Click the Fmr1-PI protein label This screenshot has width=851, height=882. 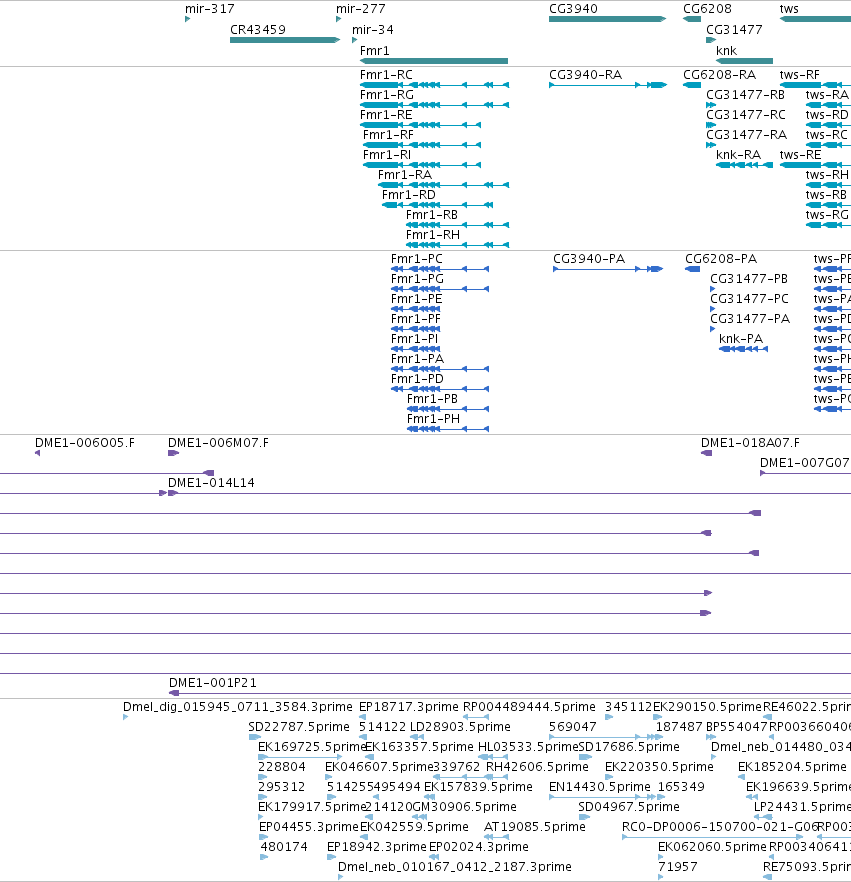pos(415,339)
